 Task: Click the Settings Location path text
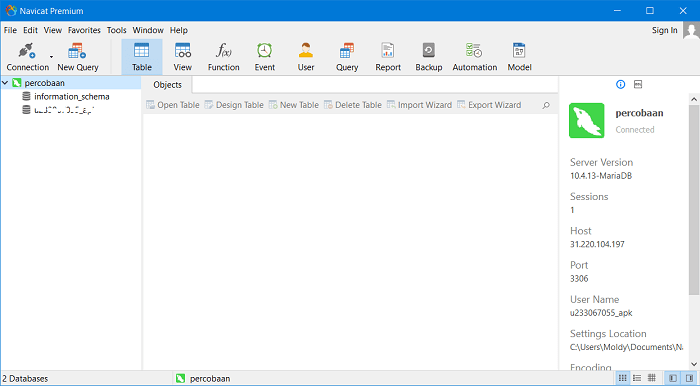coord(626,347)
